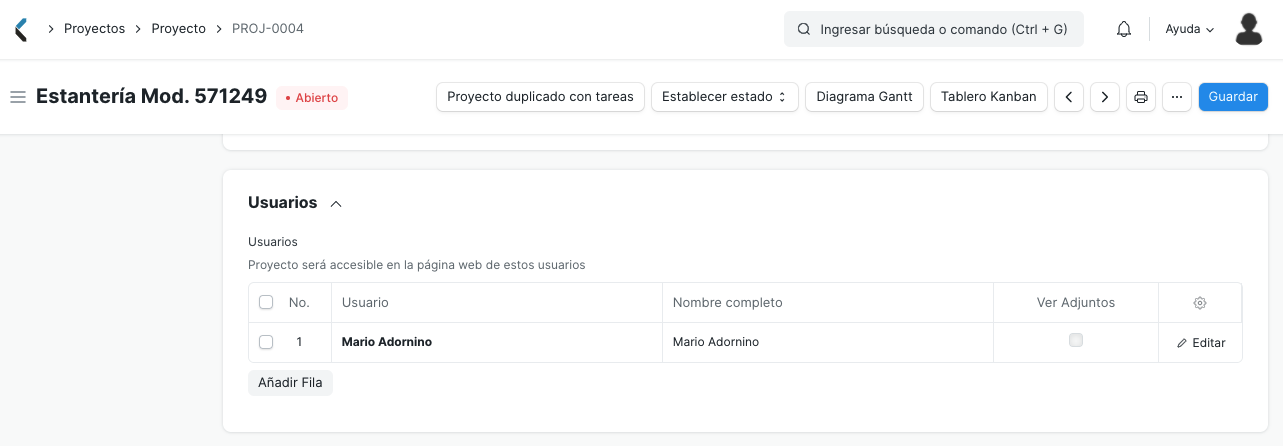Click Proyecto duplicado con tareas button

pos(540,97)
